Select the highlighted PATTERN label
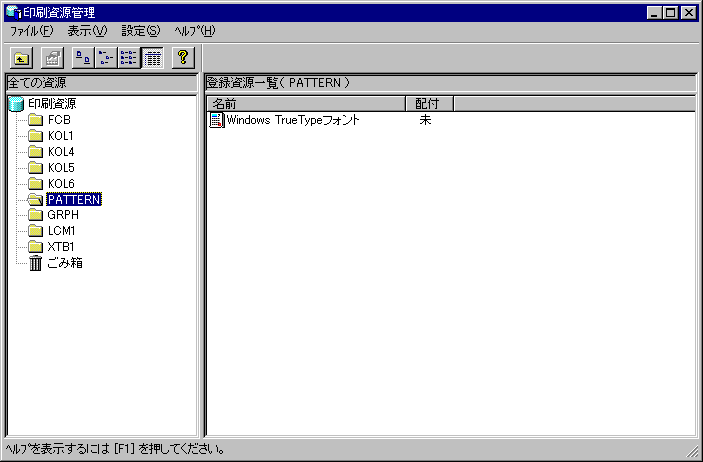Screen dimensions: 703x462 coord(74,199)
